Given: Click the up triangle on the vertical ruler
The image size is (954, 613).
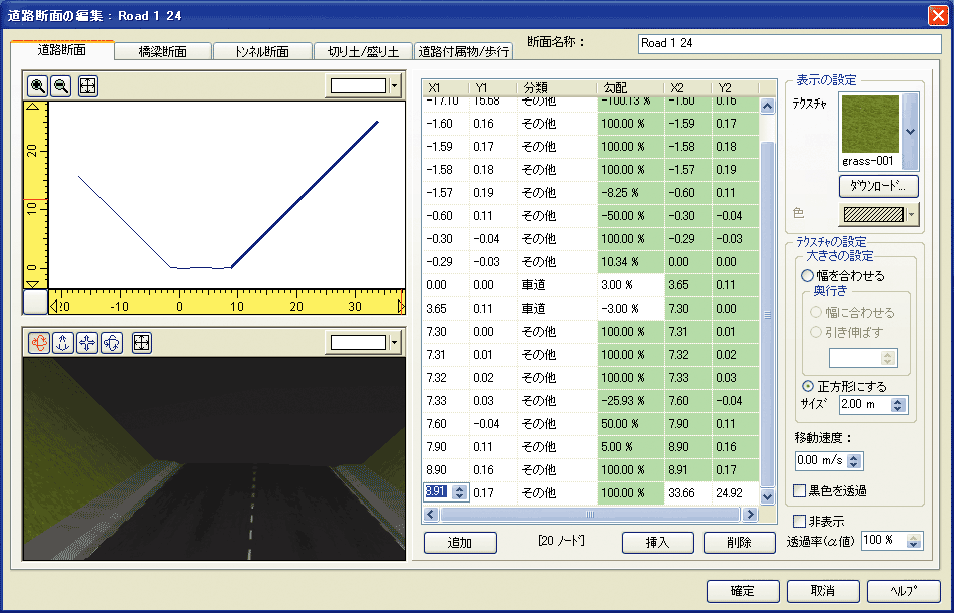Looking at the screenshot, I should click(33, 106).
